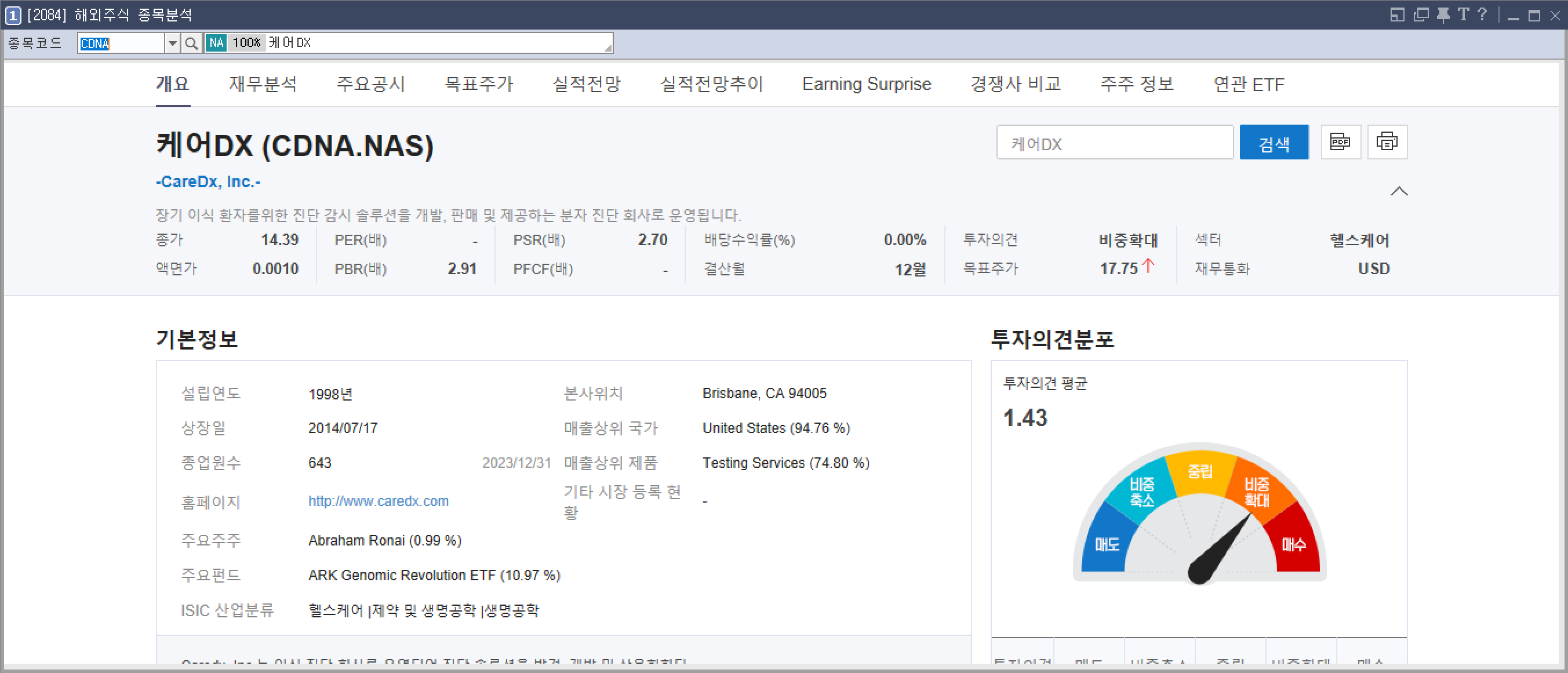The image size is (1568, 673).
Task: Click the PSR value 2.70
Action: [x=653, y=240]
